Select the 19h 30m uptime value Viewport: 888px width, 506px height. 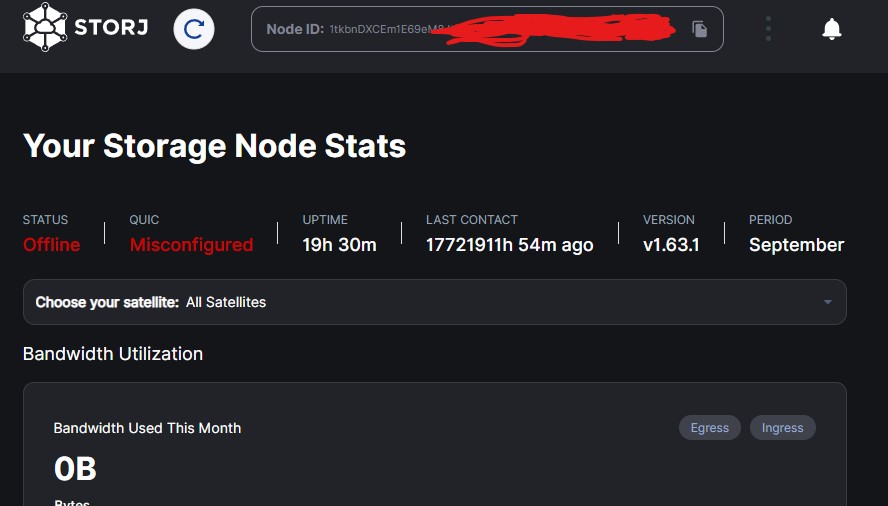(x=339, y=245)
